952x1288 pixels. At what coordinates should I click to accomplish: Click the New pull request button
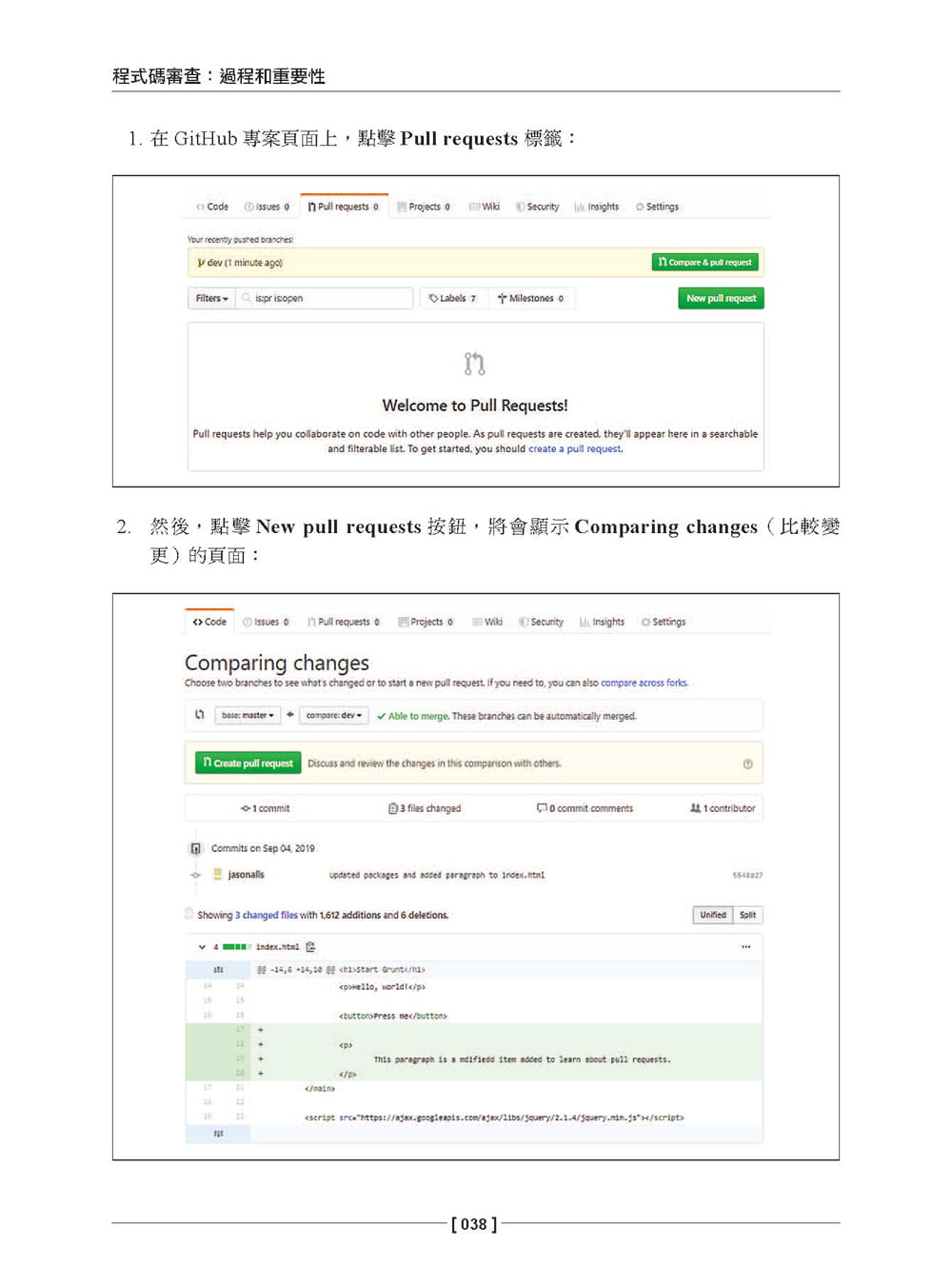(x=721, y=298)
